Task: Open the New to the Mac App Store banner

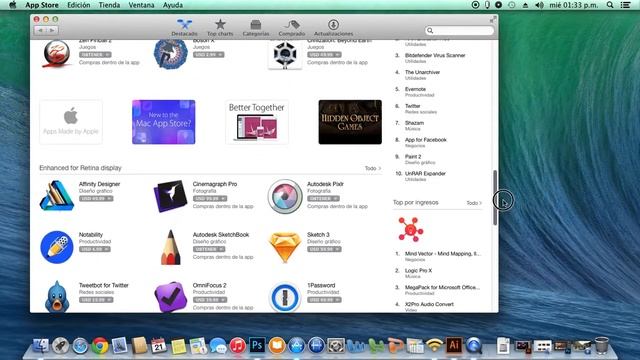Action: pyautogui.click(x=164, y=122)
